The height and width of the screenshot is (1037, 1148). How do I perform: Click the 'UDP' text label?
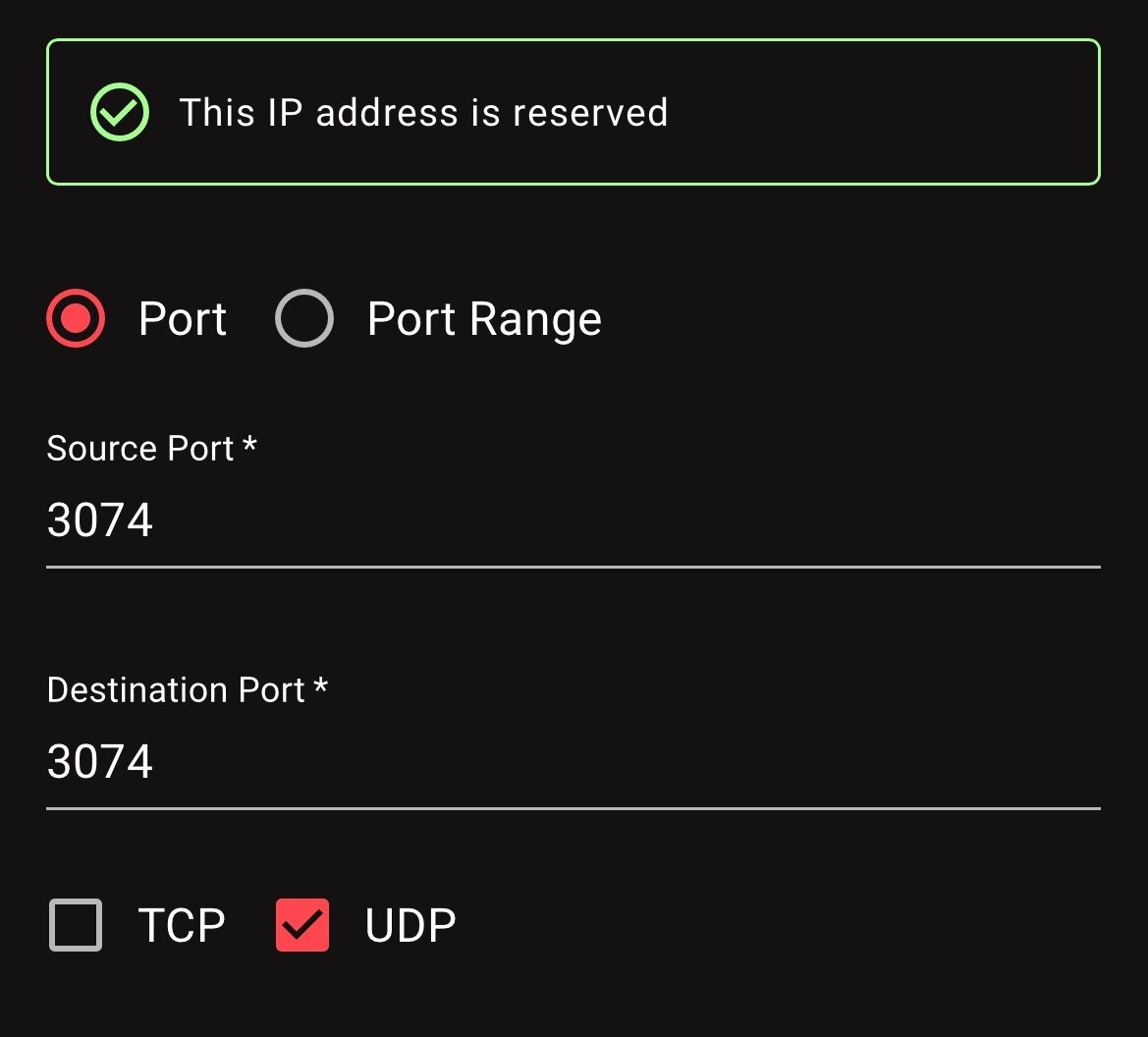[x=410, y=925]
